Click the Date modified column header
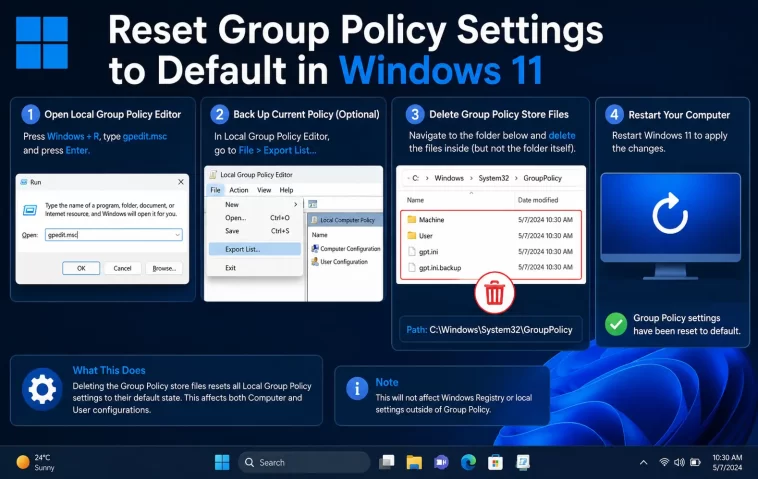This screenshot has width=758, height=479. (x=538, y=200)
